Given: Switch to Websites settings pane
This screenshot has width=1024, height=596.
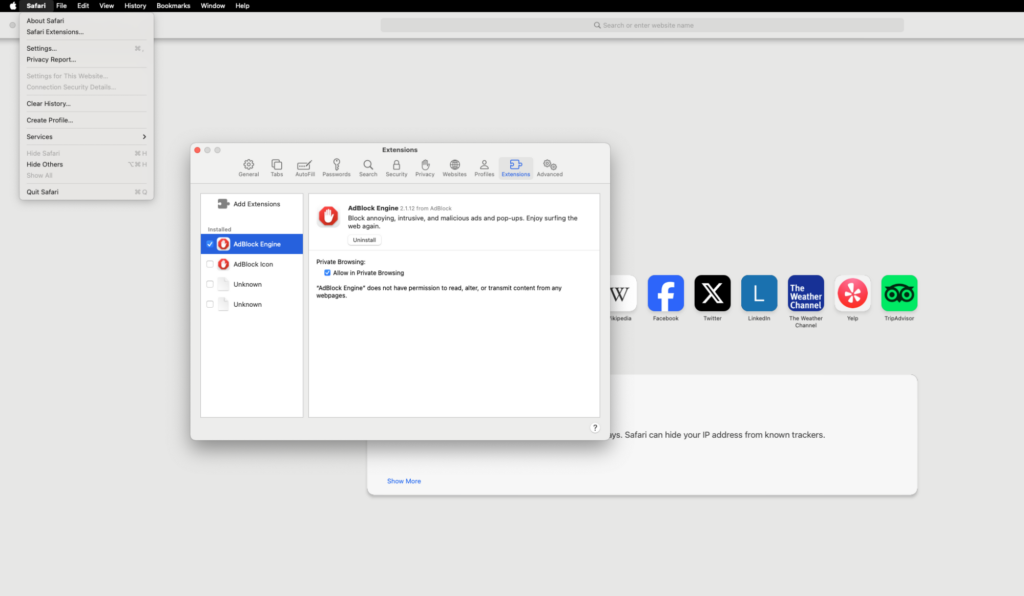Looking at the screenshot, I should point(455,168).
